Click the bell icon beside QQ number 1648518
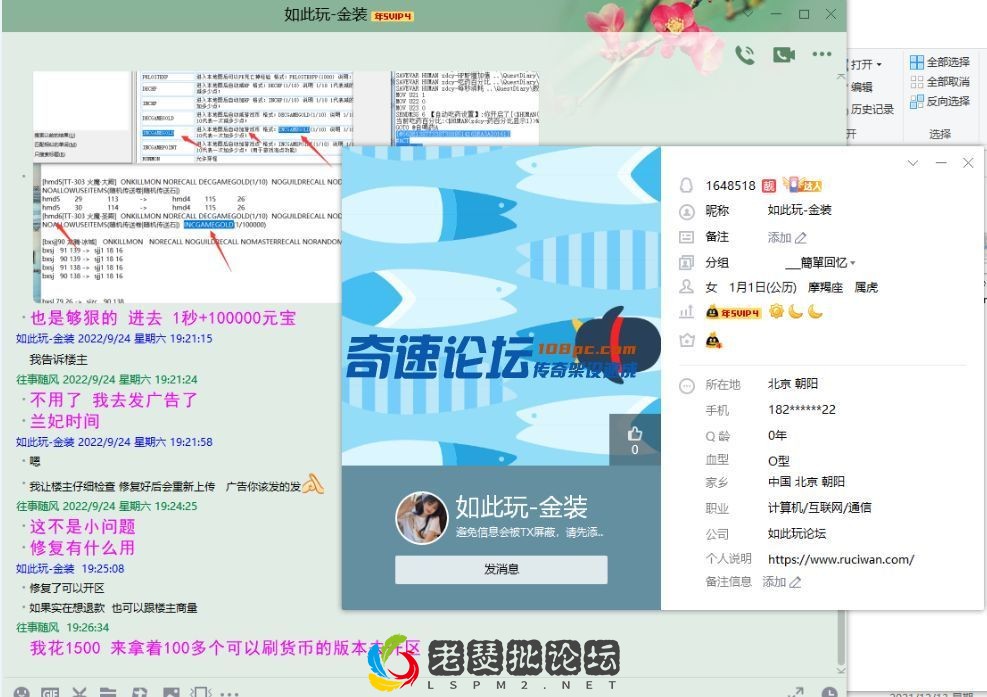Screen dimensions: 987x697 click(x=686, y=186)
